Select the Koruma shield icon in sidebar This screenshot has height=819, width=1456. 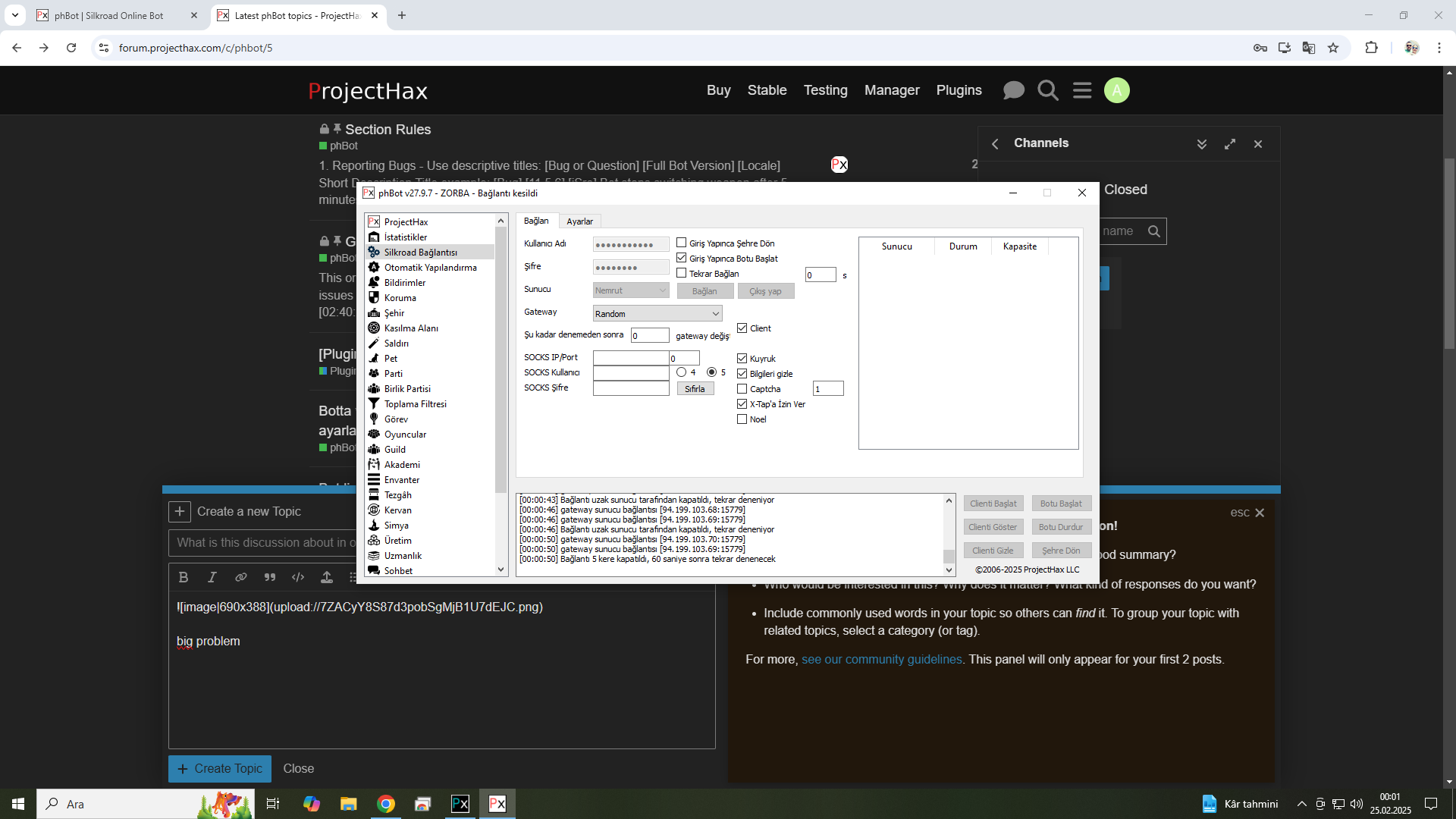[x=374, y=297]
